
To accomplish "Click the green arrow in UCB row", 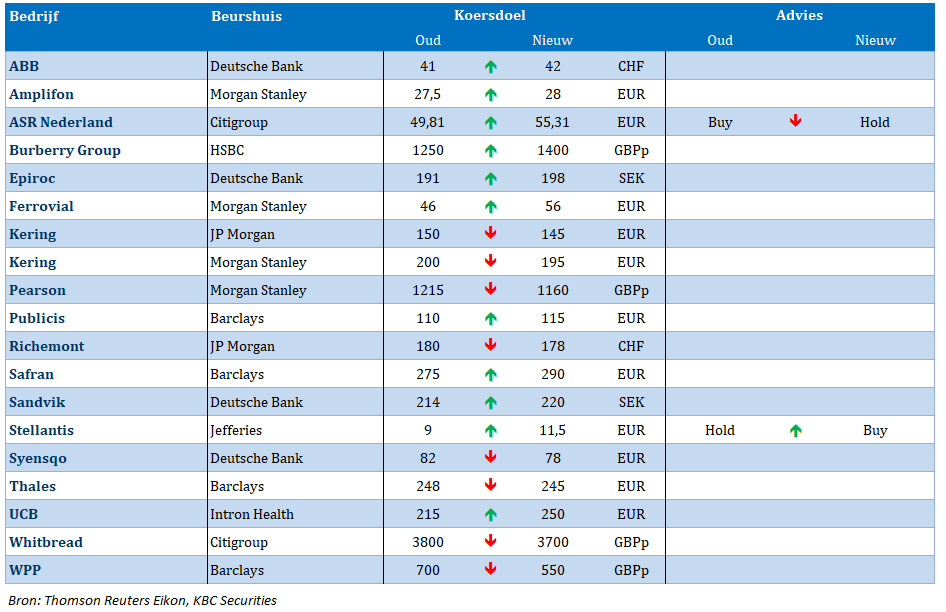I will [x=490, y=515].
